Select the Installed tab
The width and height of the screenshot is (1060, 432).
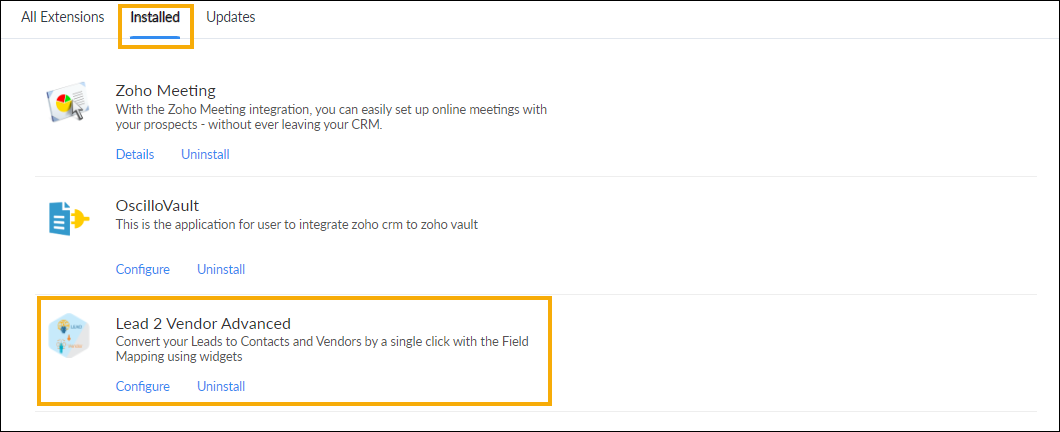coord(155,18)
